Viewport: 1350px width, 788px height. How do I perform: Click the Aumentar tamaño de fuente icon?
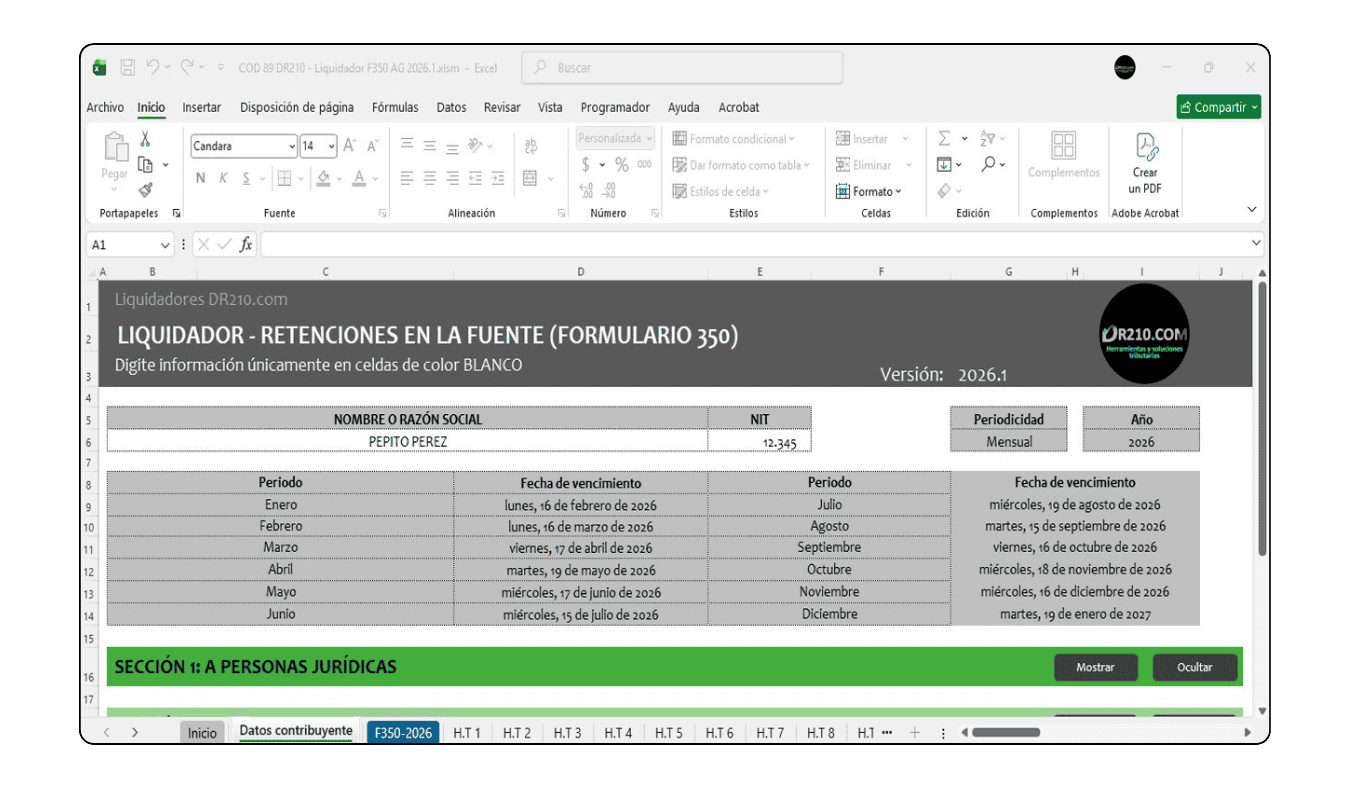[x=349, y=145]
